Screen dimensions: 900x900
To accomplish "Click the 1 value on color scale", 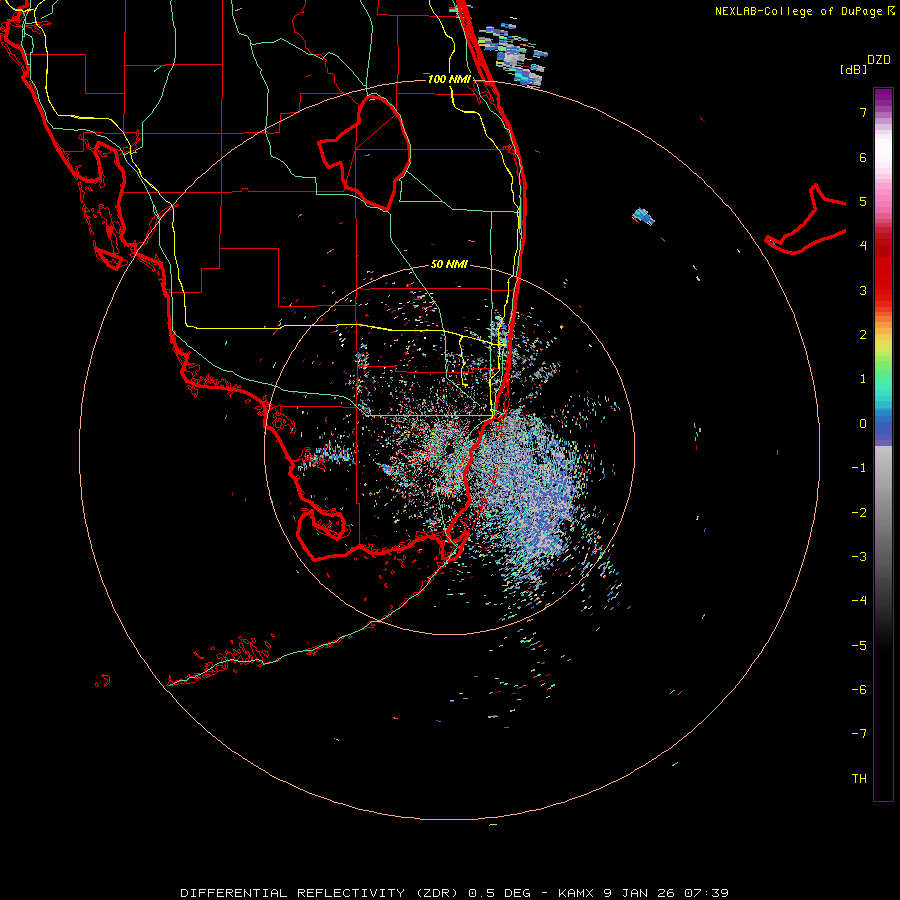I will click(x=863, y=379).
